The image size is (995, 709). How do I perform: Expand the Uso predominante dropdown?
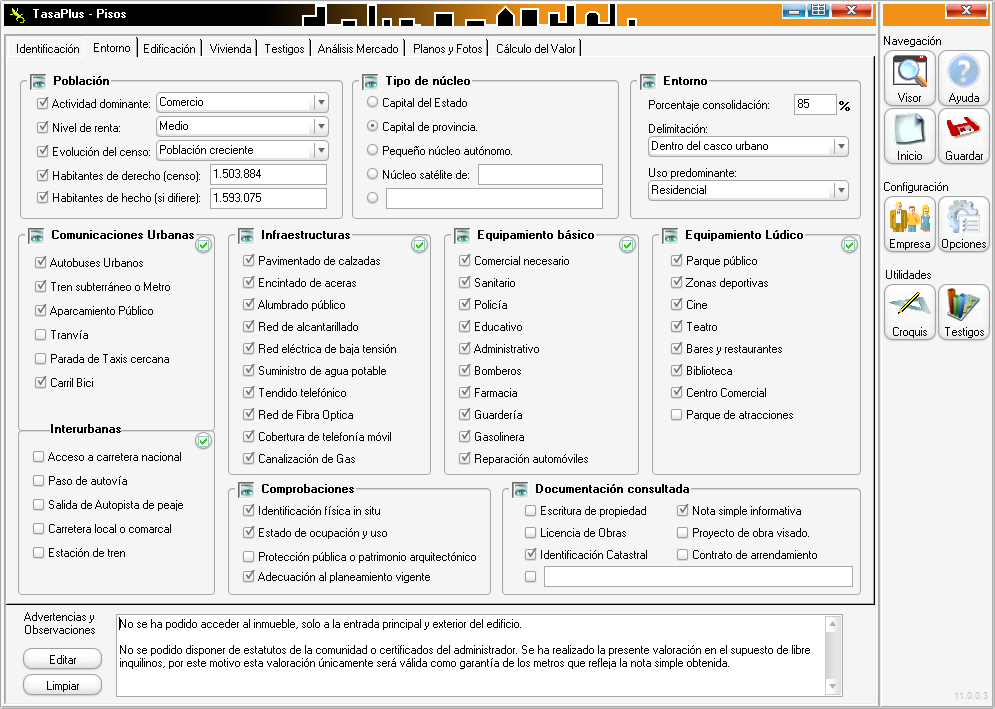click(x=840, y=190)
